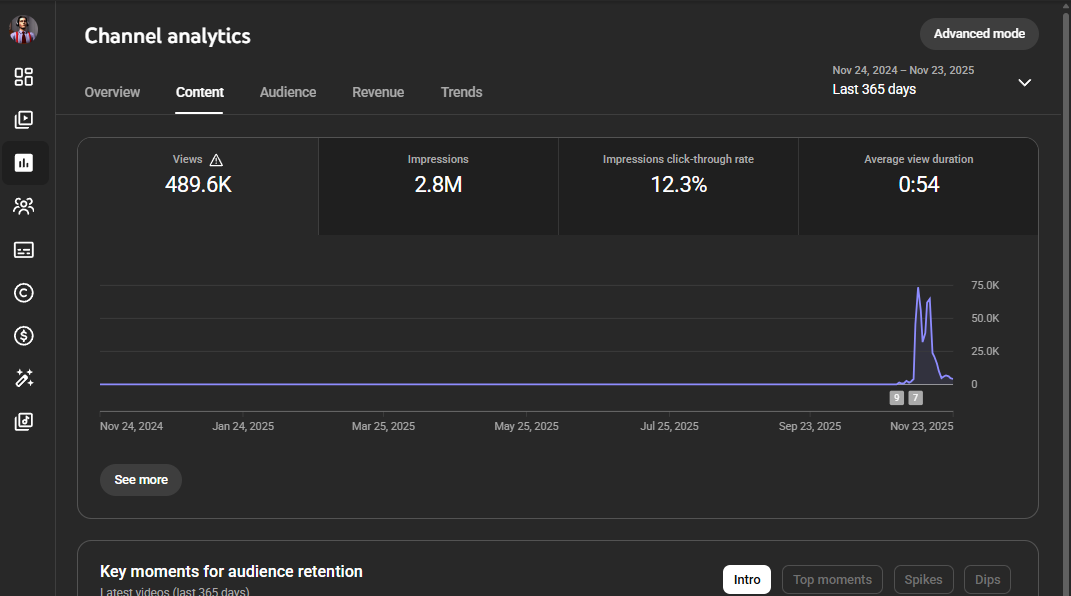This screenshot has width=1071, height=596.
Task: Select the Spikes retention chip
Action: point(923,579)
